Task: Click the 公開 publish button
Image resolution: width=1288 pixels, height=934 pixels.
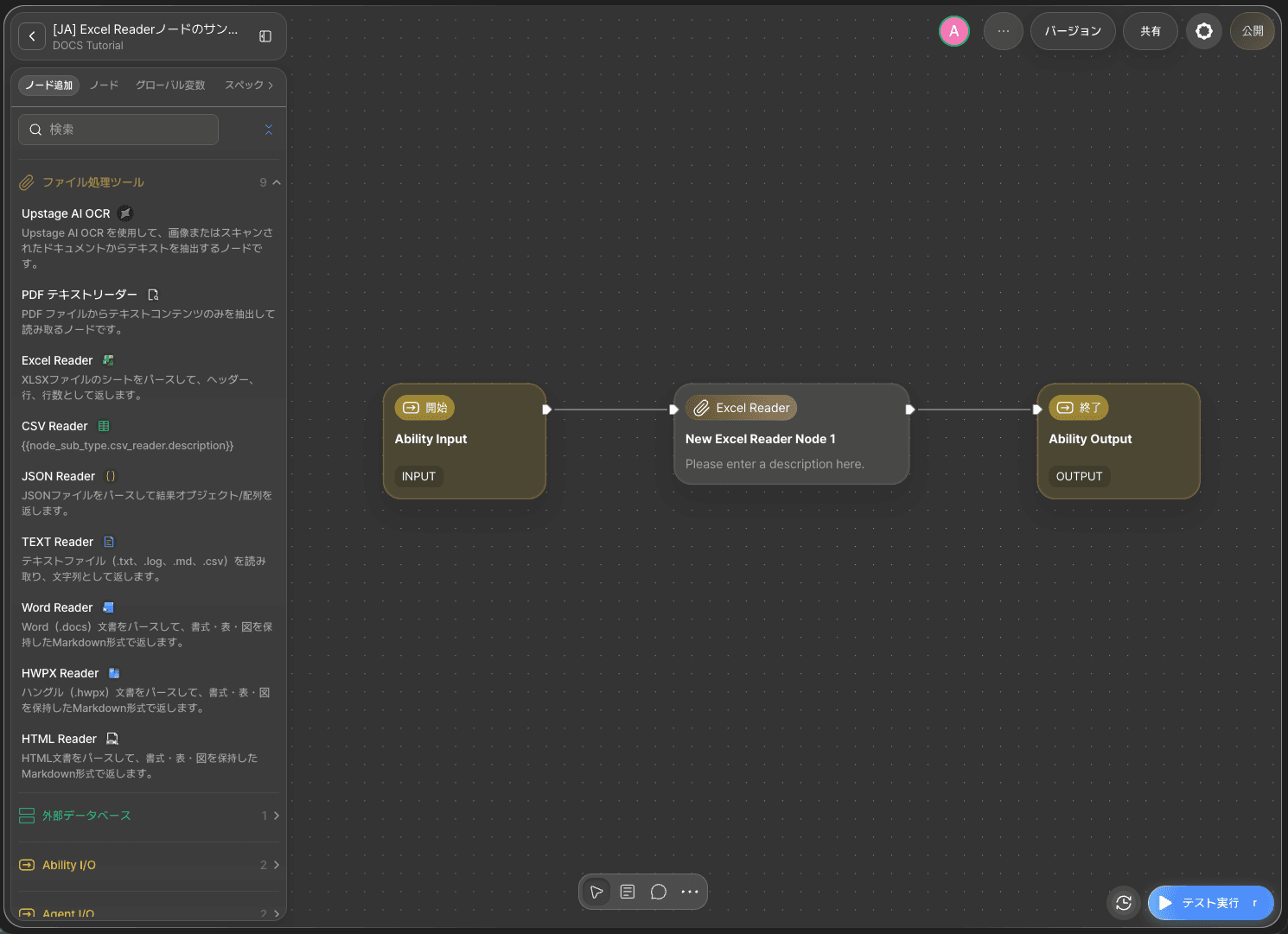Action: click(1253, 31)
